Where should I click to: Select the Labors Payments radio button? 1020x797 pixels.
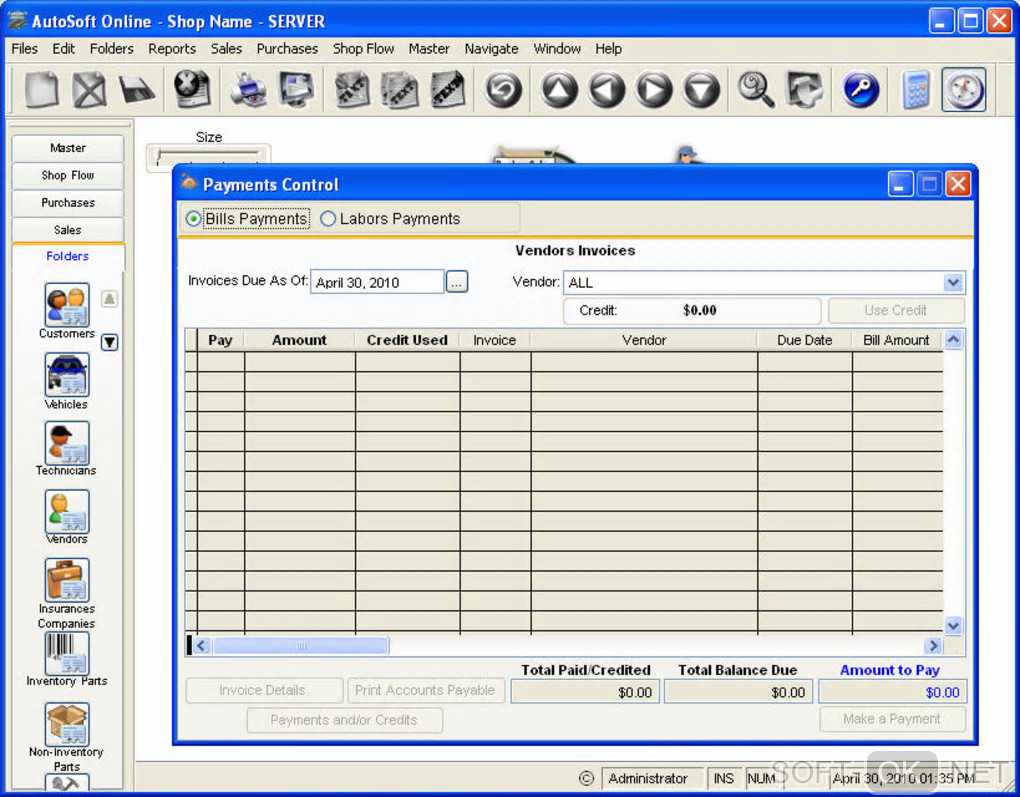[x=328, y=219]
